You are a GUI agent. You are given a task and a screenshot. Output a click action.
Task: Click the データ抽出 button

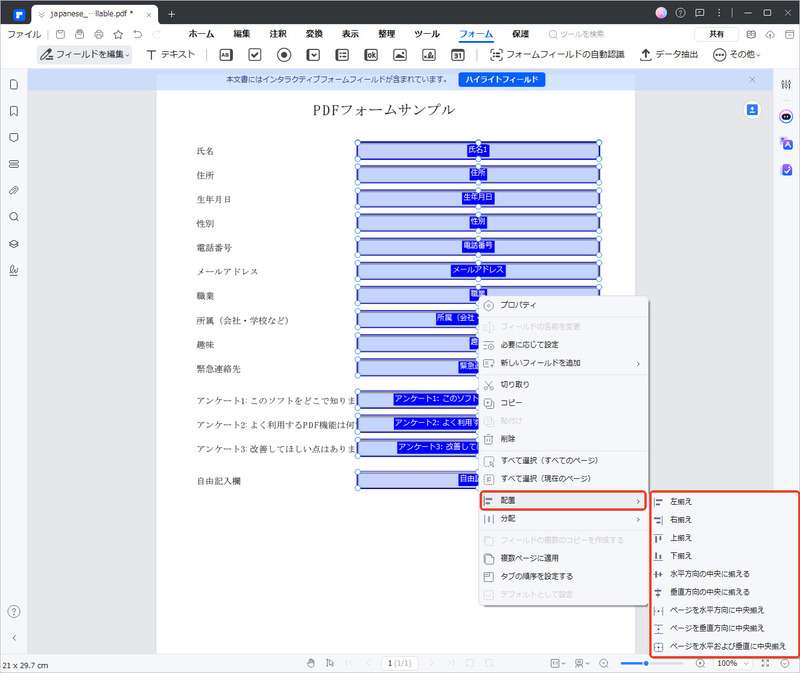[669, 54]
